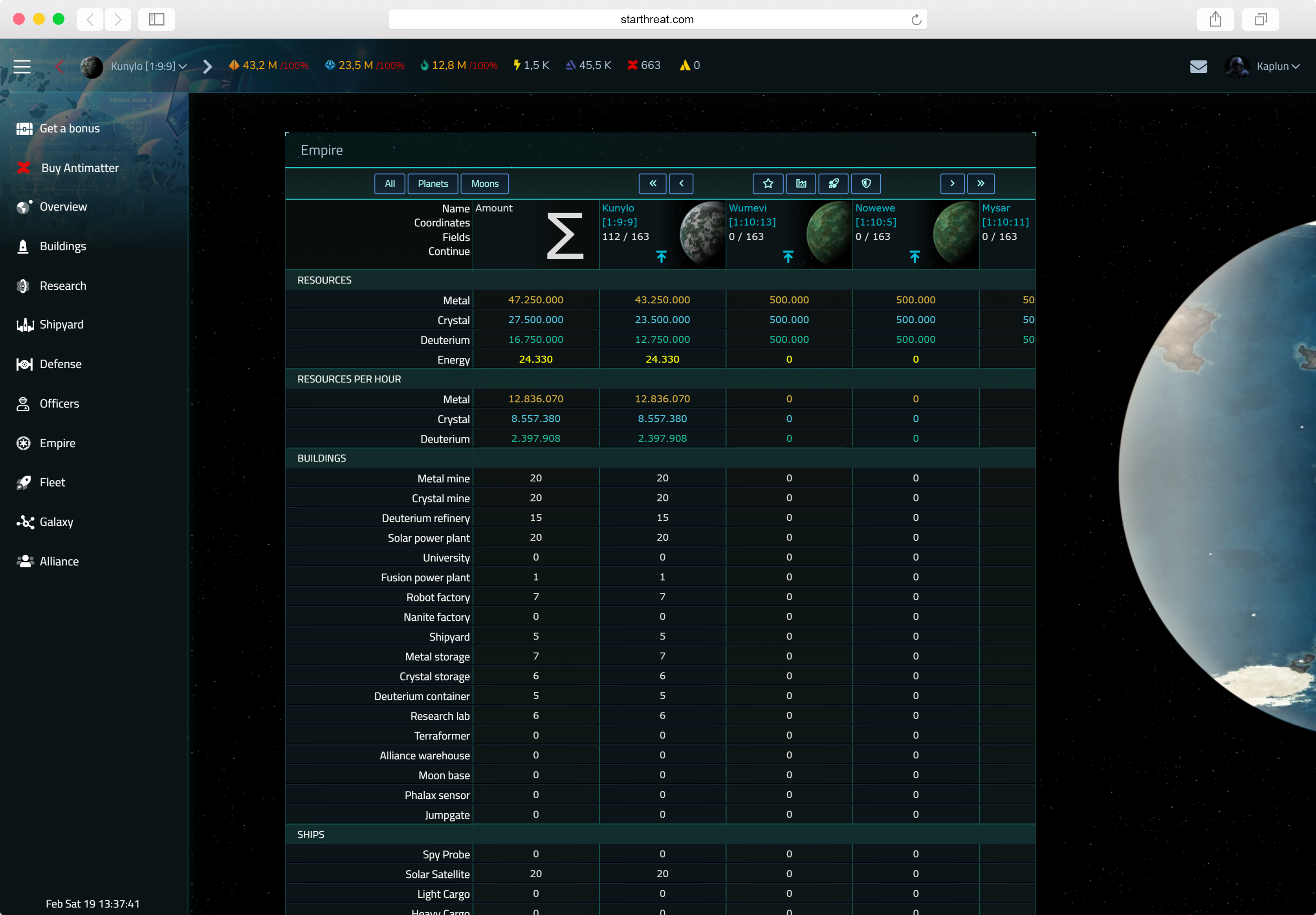Jump to last planets with double-right arrow

[x=981, y=184]
